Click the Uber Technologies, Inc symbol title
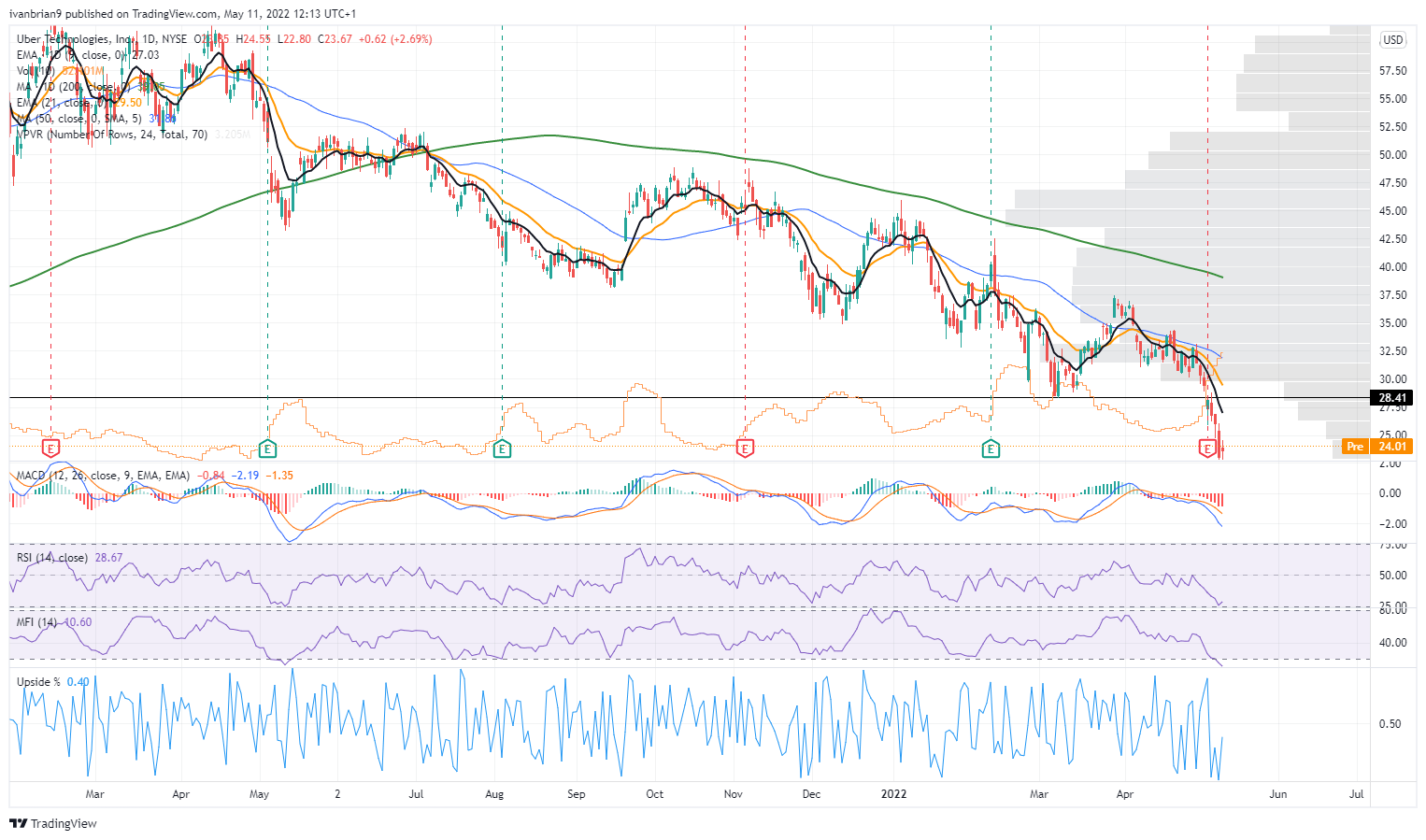Screen dimensions: 1426x840 coord(75,39)
